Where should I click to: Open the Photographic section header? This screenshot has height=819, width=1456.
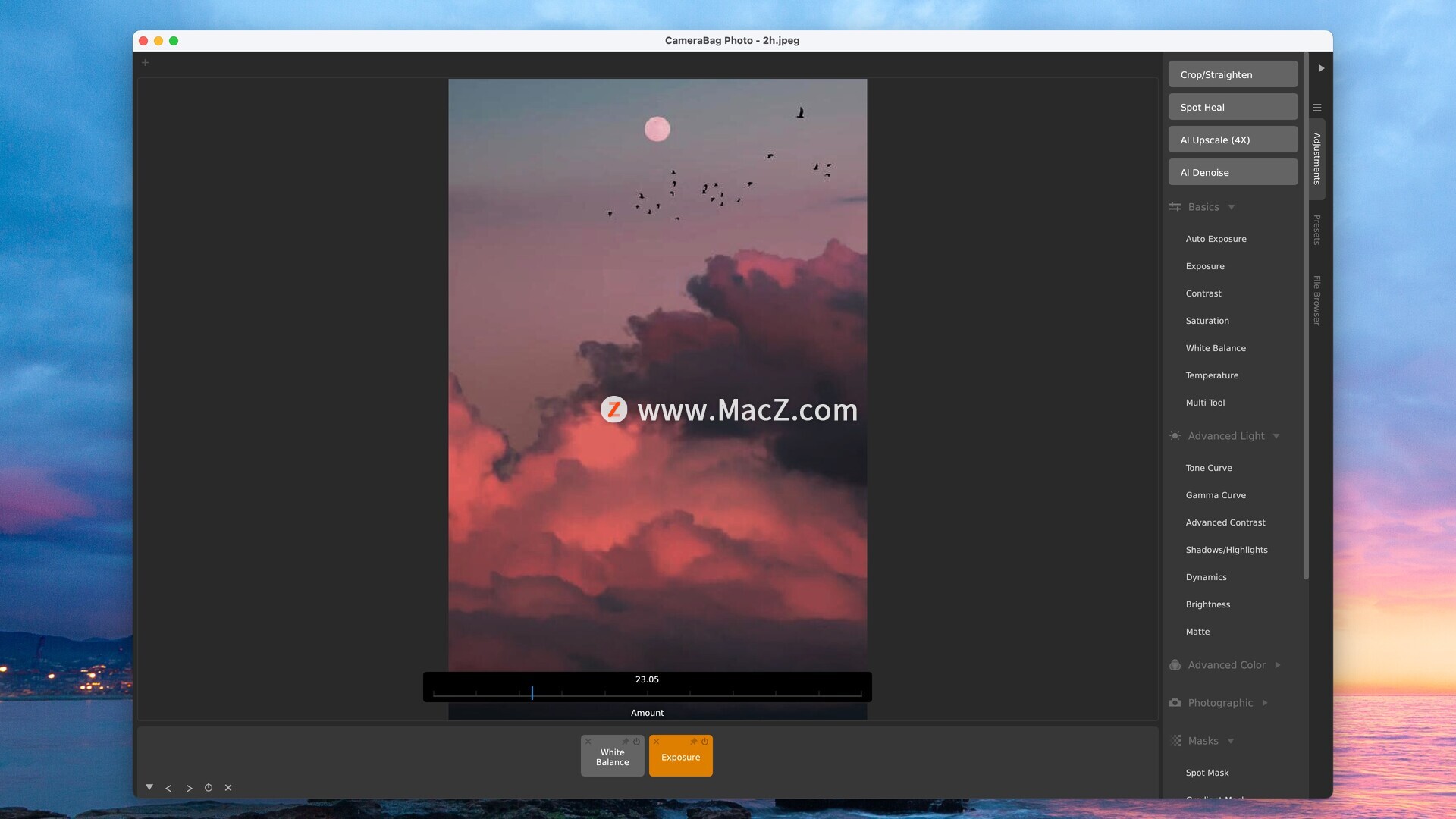point(1220,703)
